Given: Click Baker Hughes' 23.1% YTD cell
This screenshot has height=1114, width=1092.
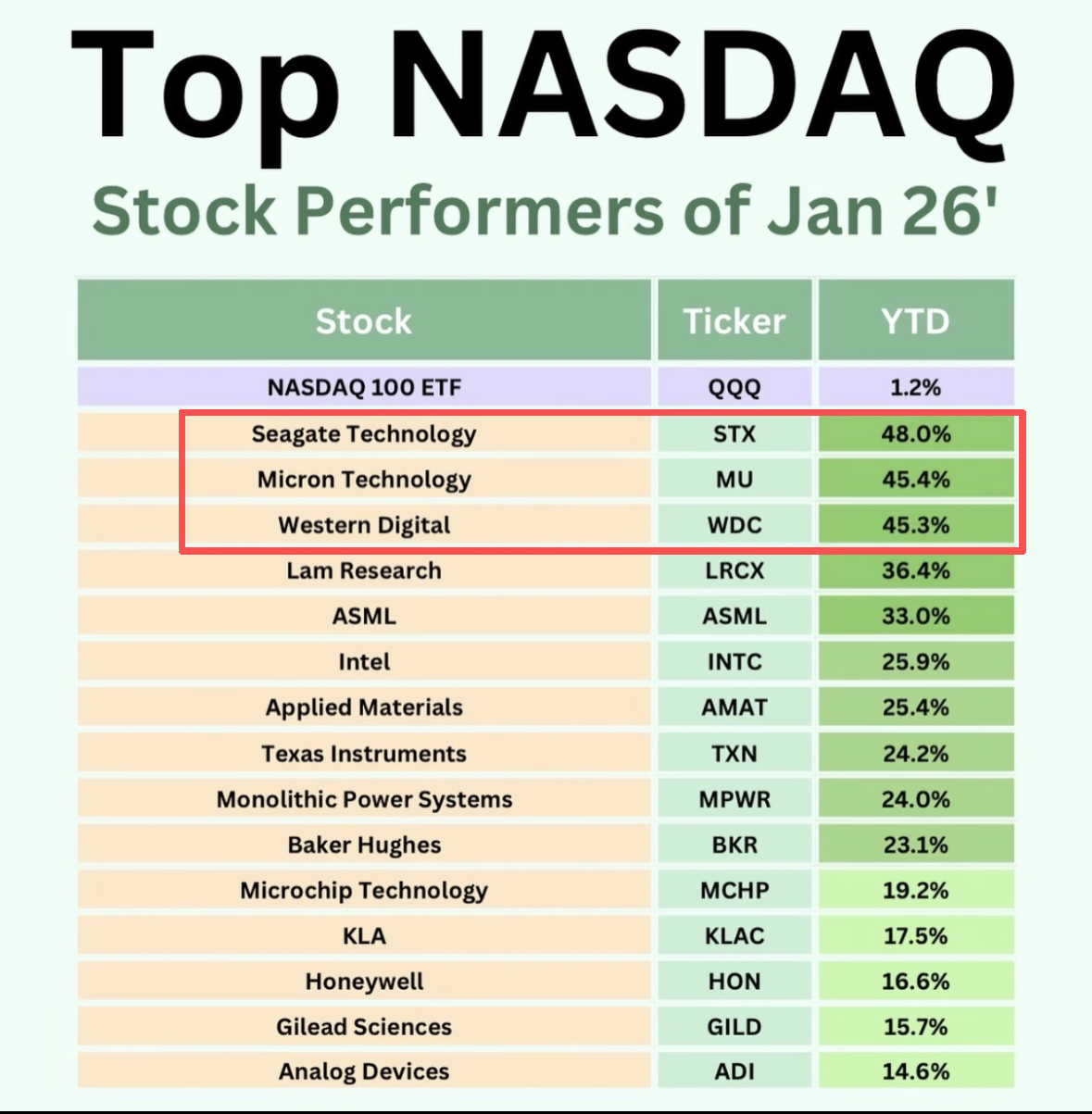Looking at the screenshot, I should pos(916,845).
